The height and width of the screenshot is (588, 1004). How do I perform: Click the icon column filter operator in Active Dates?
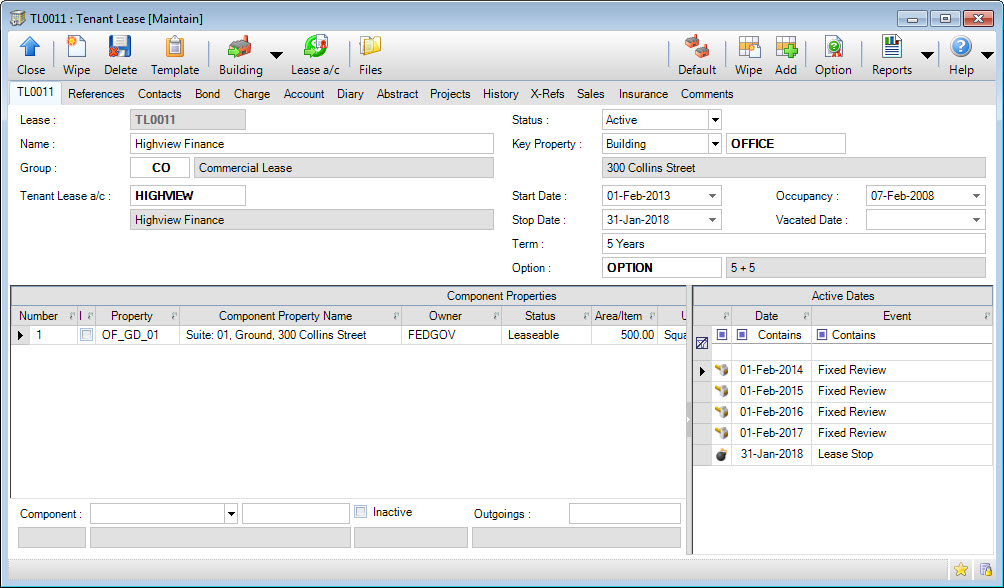(x=722, y=334)
